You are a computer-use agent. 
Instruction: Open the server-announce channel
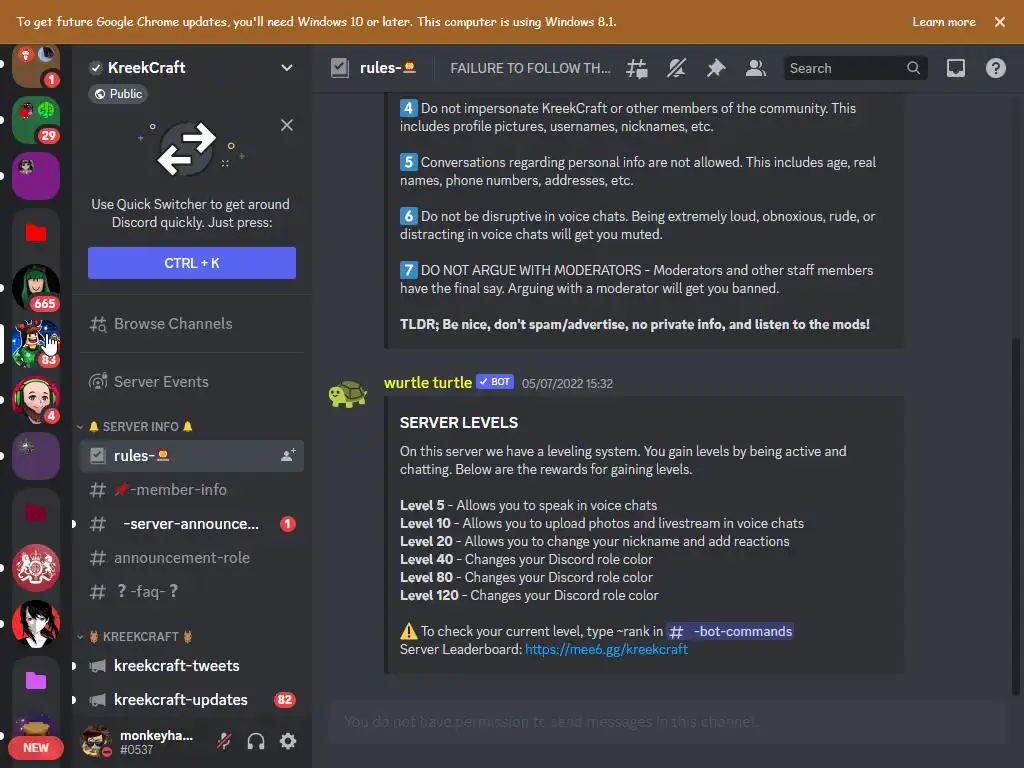pos(192,524)
